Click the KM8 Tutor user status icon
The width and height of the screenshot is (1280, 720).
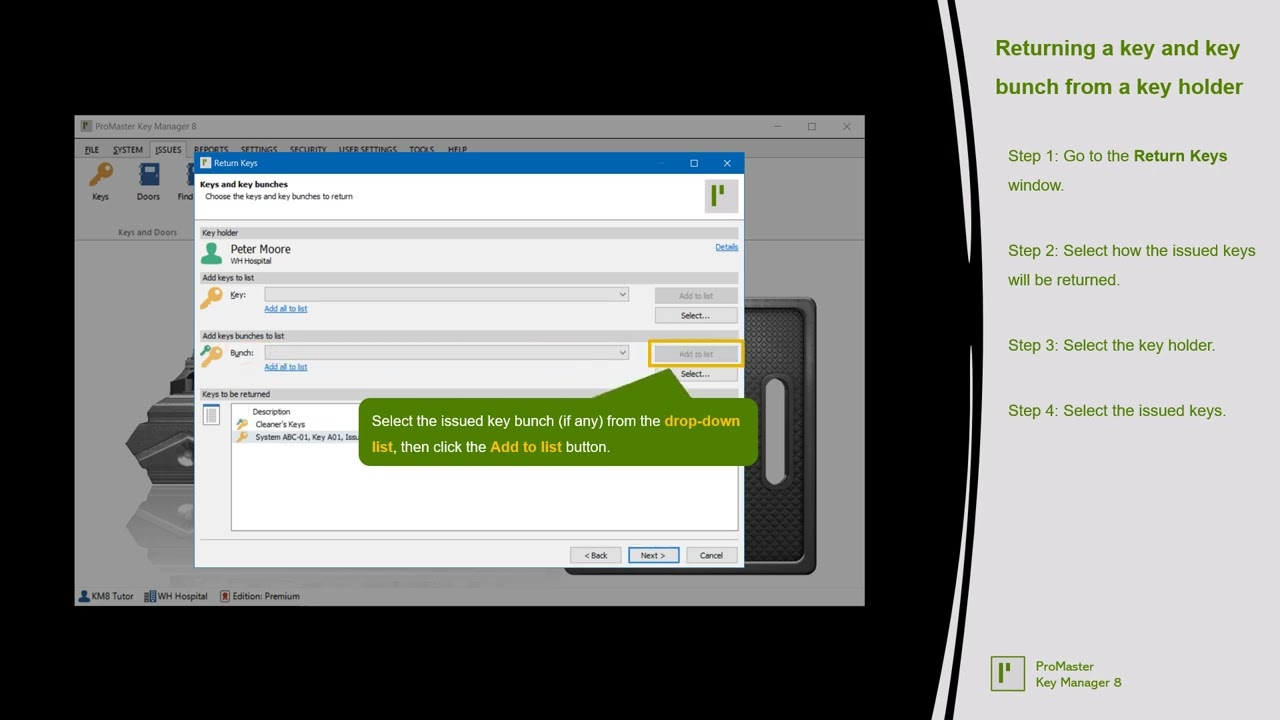(x=83, y=596)
